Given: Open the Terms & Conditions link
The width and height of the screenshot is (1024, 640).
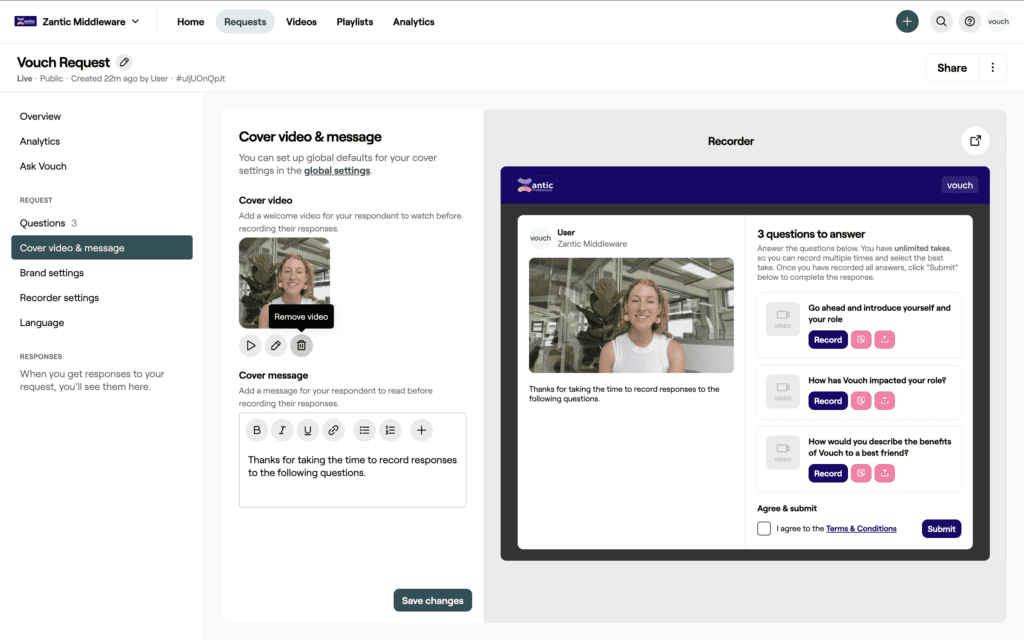Looking at the screenshot, I should [x=861, y=529].
